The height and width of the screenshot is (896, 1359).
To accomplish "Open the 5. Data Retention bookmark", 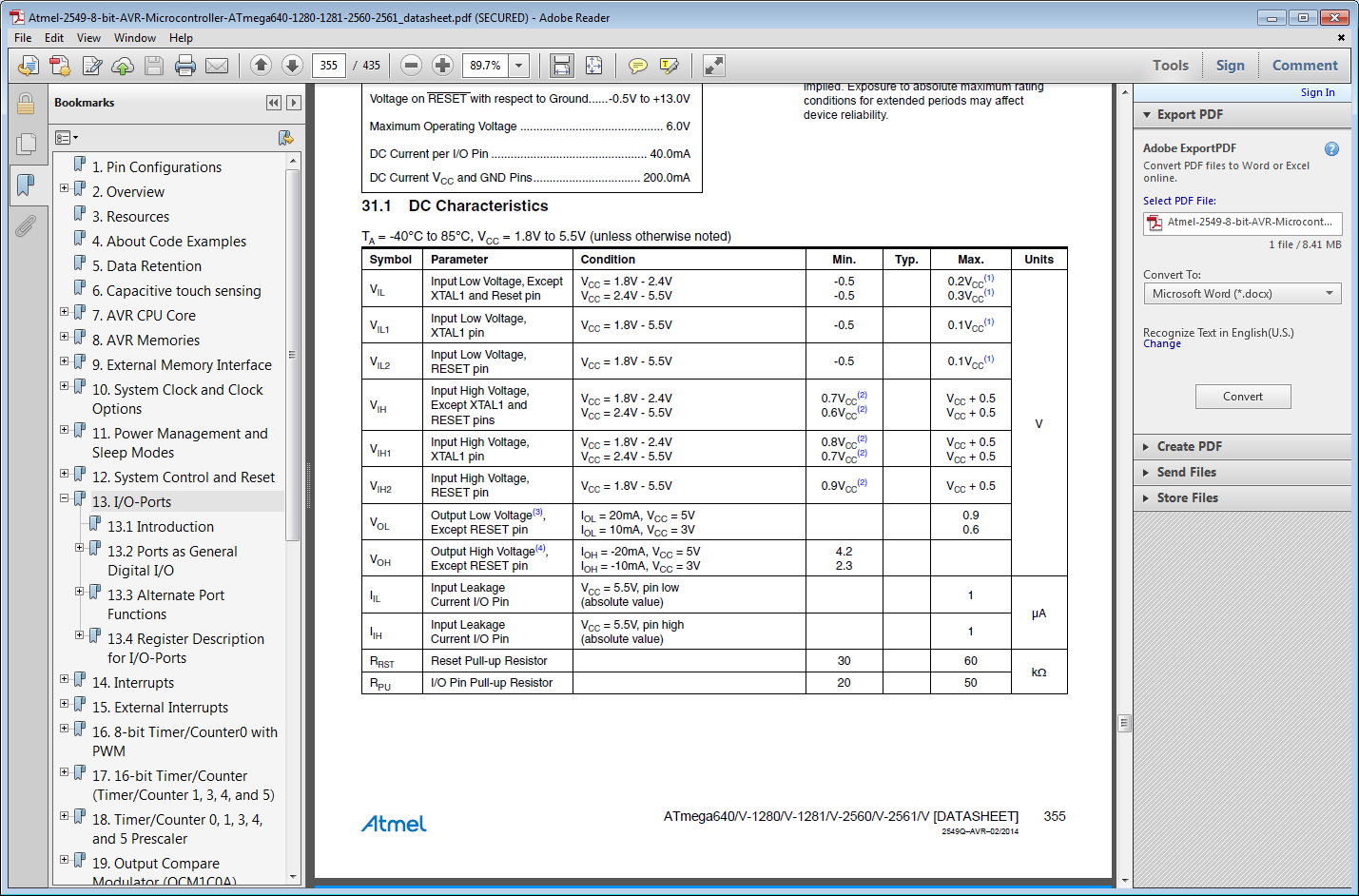I will [146, 266].
